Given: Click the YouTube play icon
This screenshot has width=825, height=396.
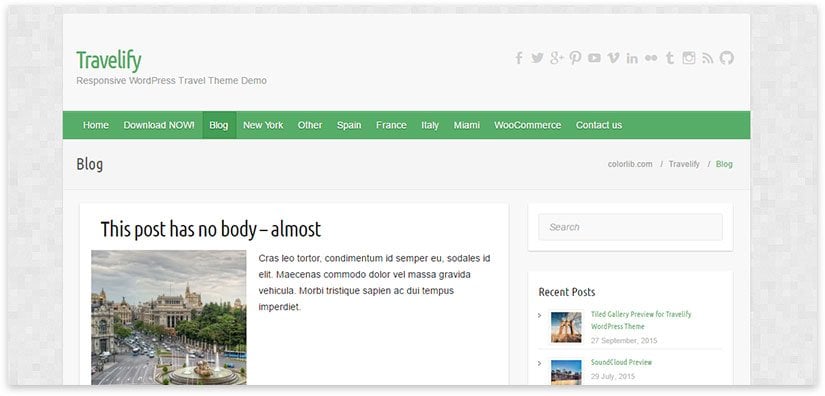Looking at the screenshot, I should coord(595,58).
